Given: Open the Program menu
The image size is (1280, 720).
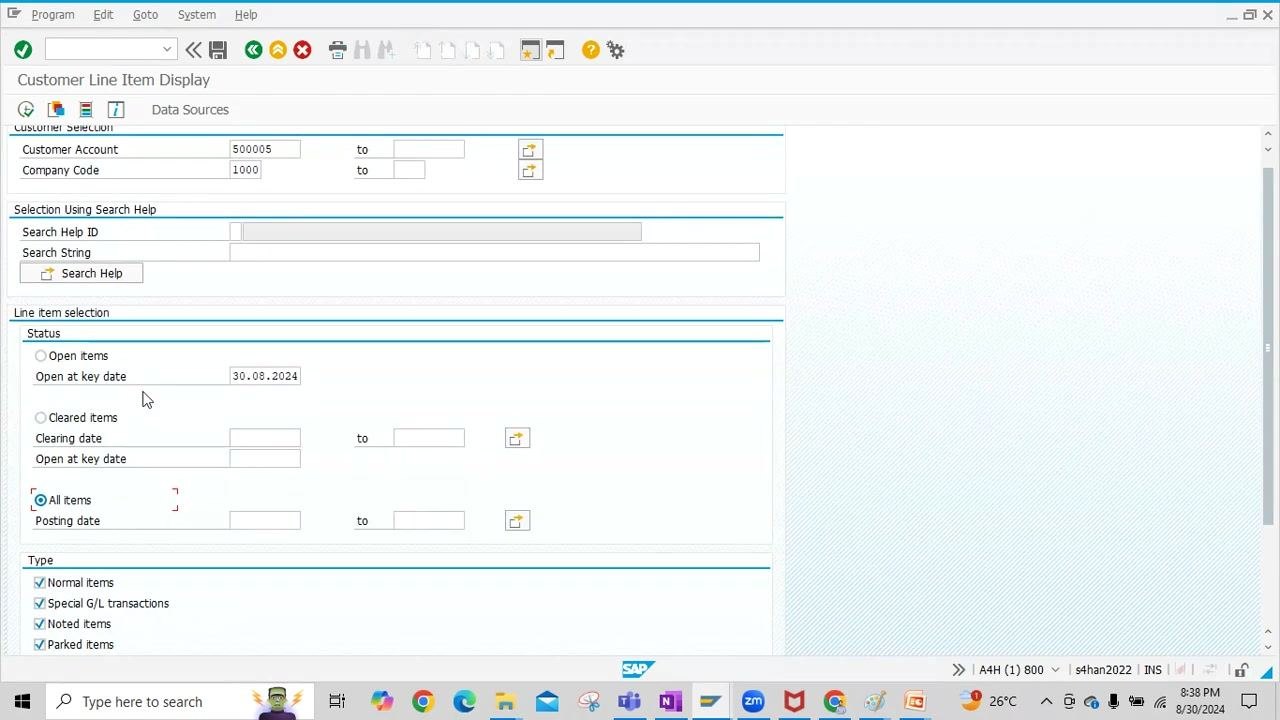Looking at the screenshot, I should point(53,15).
